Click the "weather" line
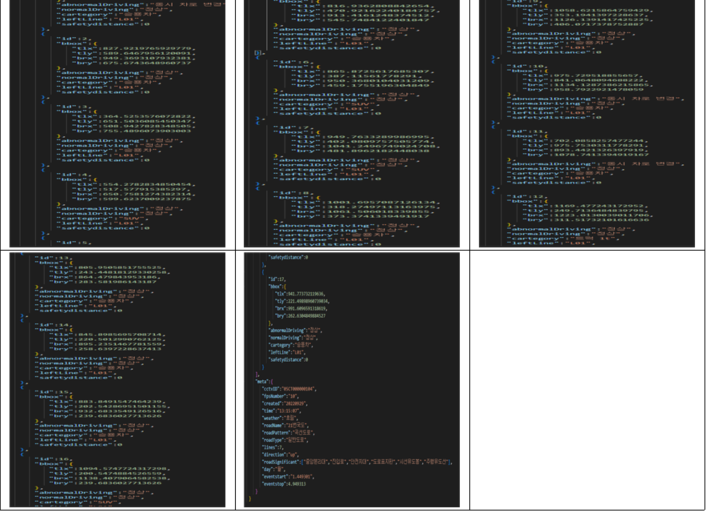Screen dimensions: 710x512 [x=280, y=418]
